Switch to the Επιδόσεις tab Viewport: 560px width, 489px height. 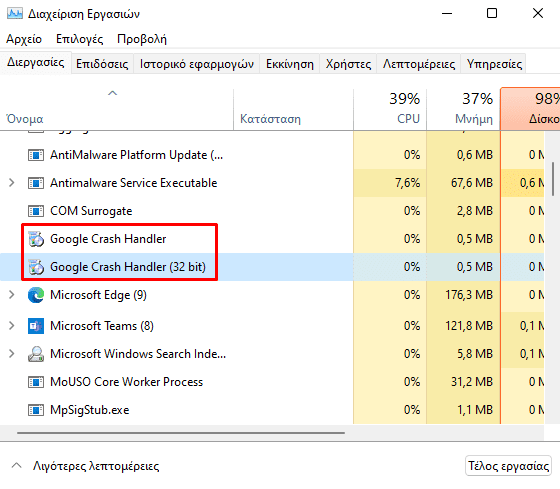click(x=102, y=64)
